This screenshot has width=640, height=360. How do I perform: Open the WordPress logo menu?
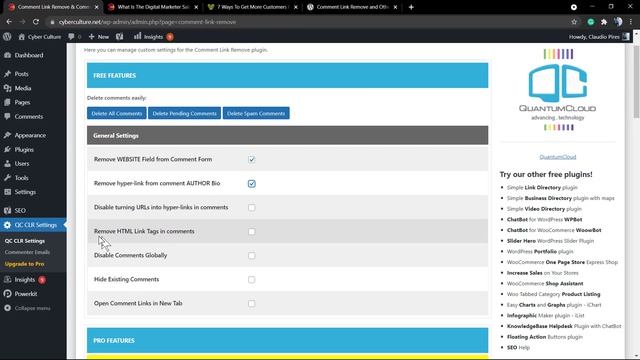(7, 36)
